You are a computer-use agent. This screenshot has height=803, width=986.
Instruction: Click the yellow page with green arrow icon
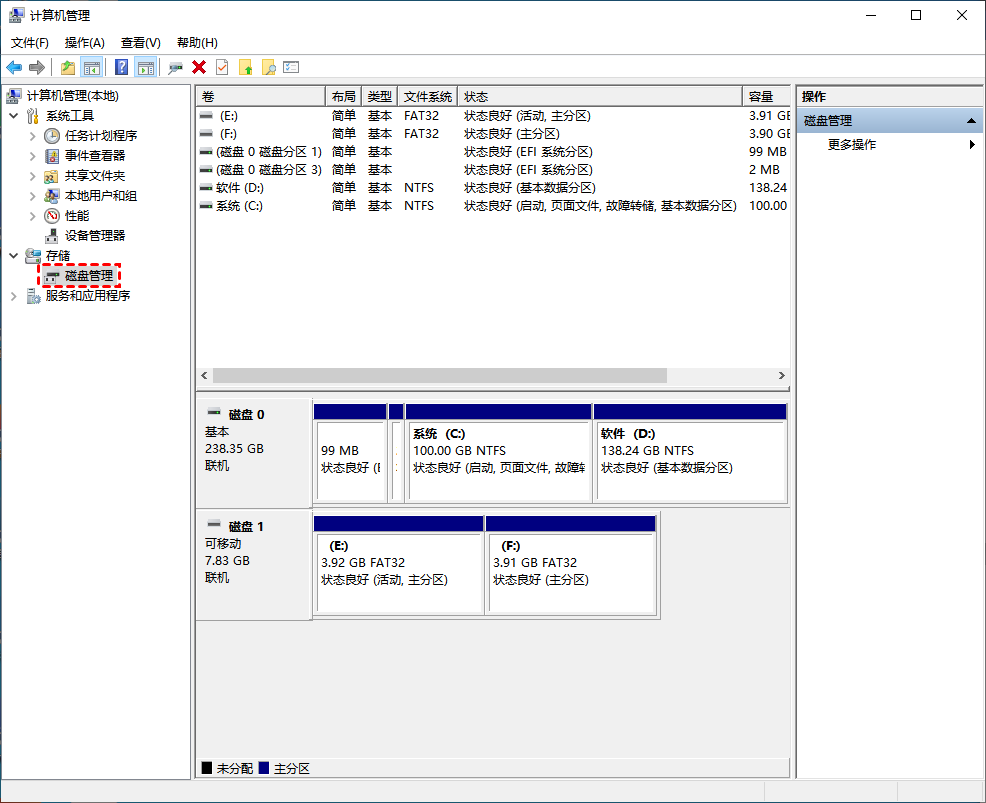245,67
